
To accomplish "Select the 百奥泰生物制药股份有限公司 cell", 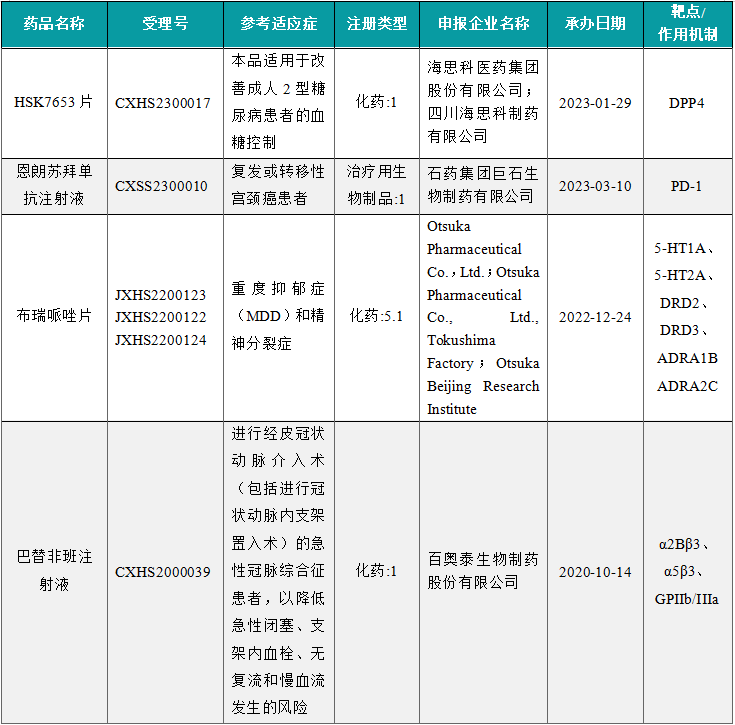I will click(x=483, y=572).
